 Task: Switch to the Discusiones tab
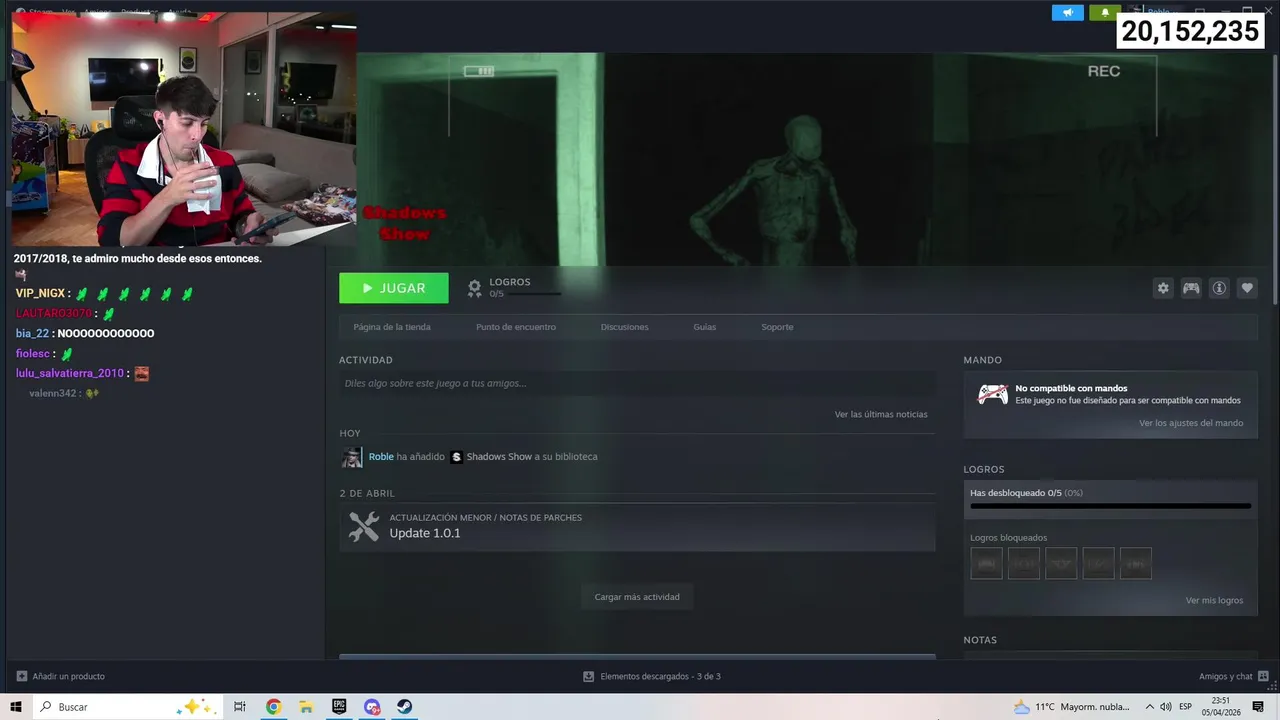625,327
